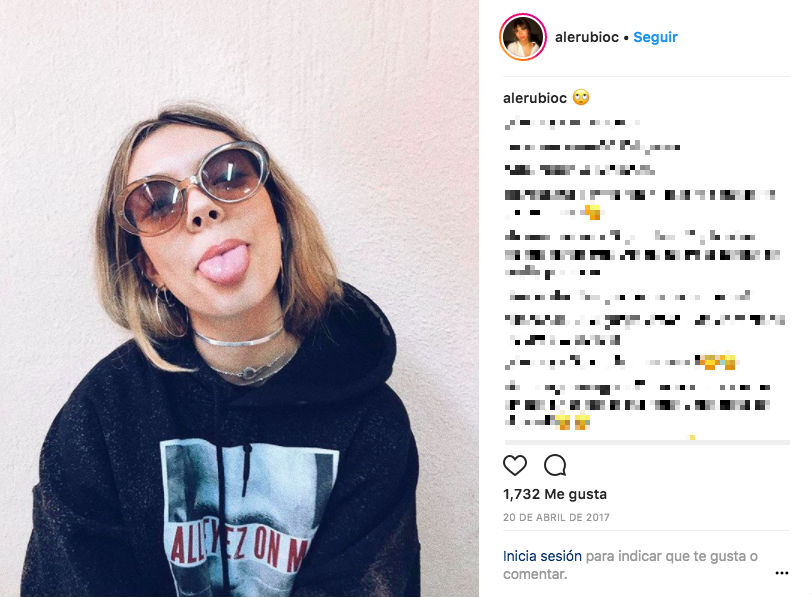
Task: Open alerubioc profile from the header username
Action: 587,37
